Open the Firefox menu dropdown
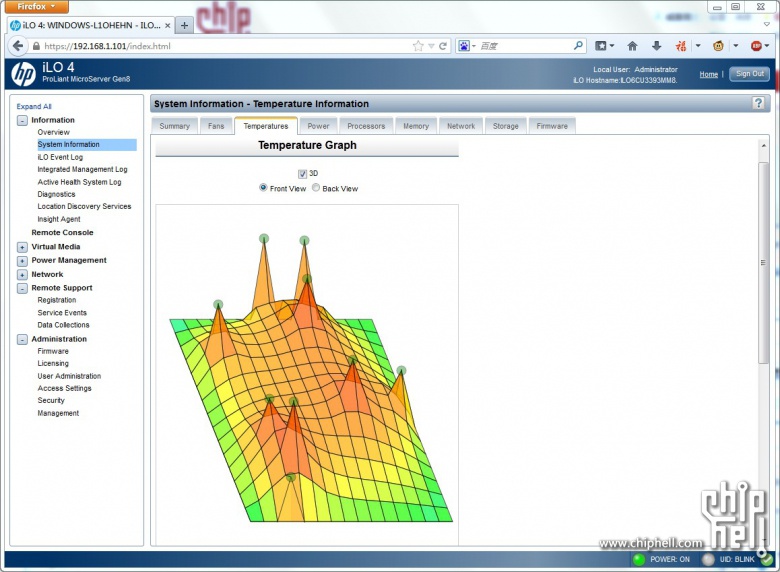Screen dimensions: 780x572 point(35,7)
